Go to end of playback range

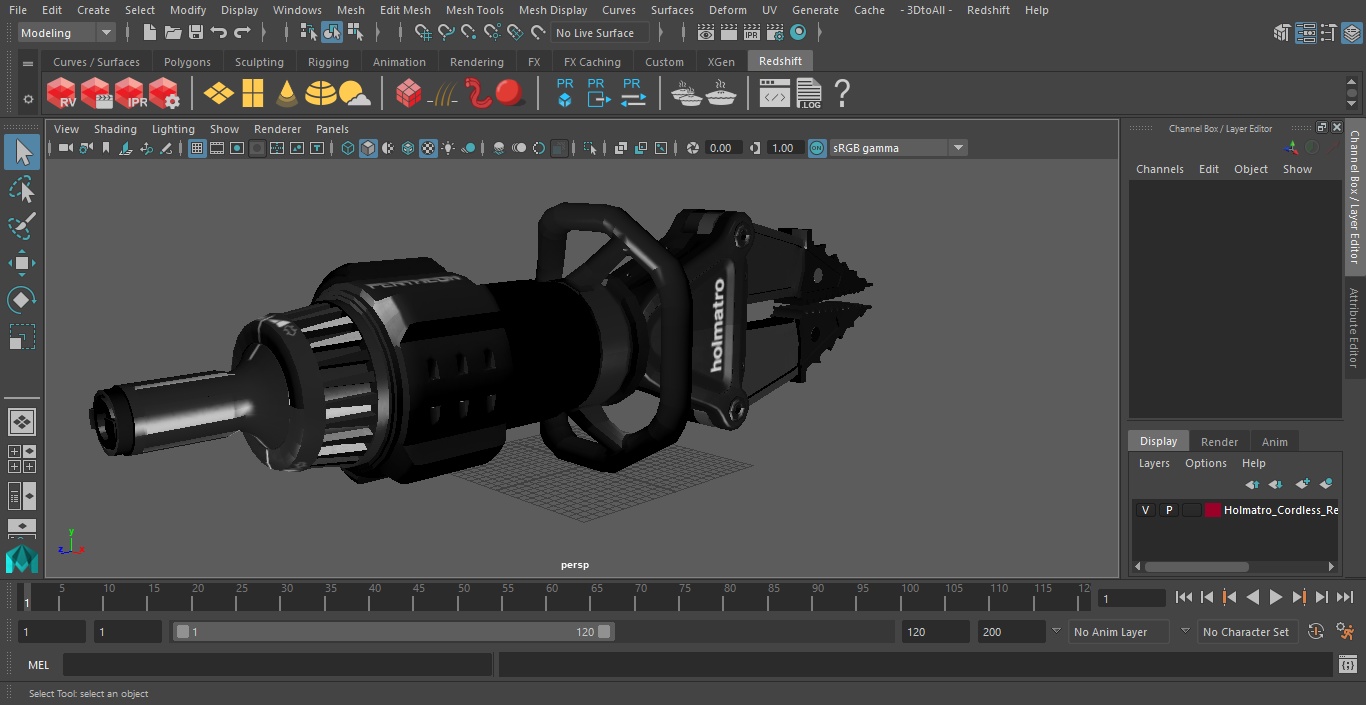1345,597
